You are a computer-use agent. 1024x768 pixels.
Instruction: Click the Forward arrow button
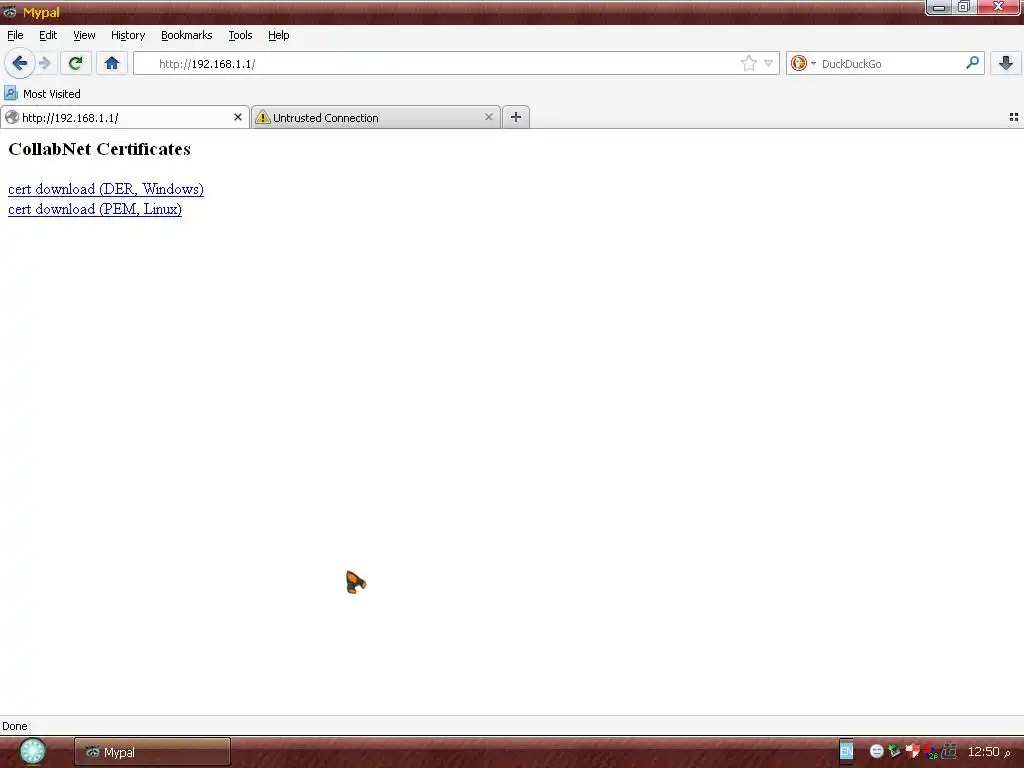pyautogui.click(x=44, y=63)
